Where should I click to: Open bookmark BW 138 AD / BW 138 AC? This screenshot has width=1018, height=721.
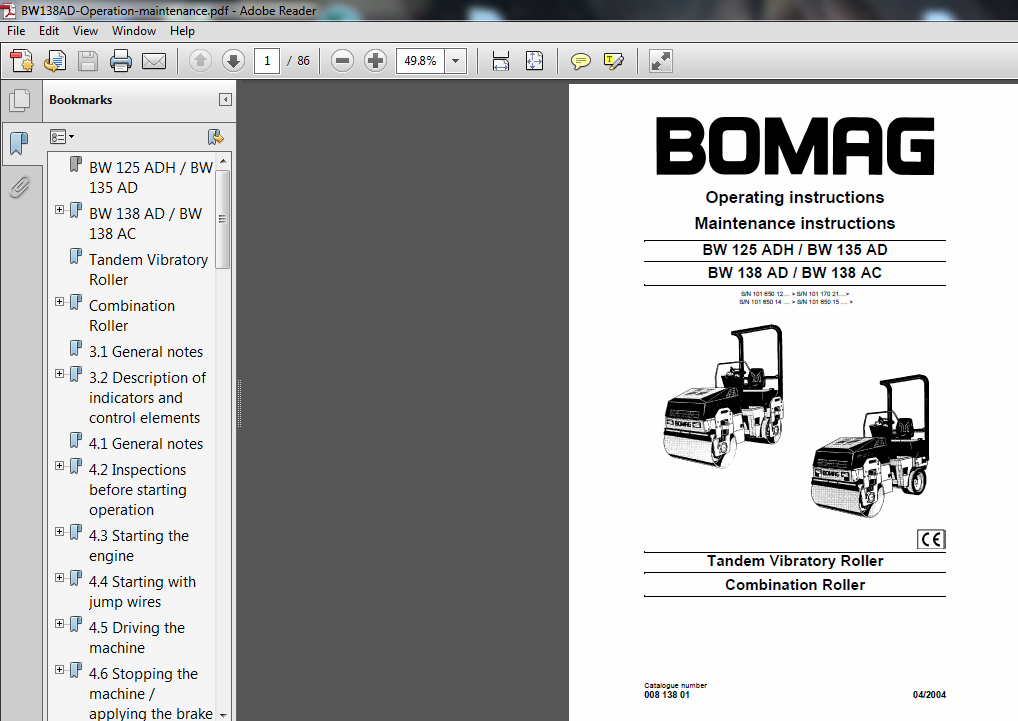click(x=145, y=223)
